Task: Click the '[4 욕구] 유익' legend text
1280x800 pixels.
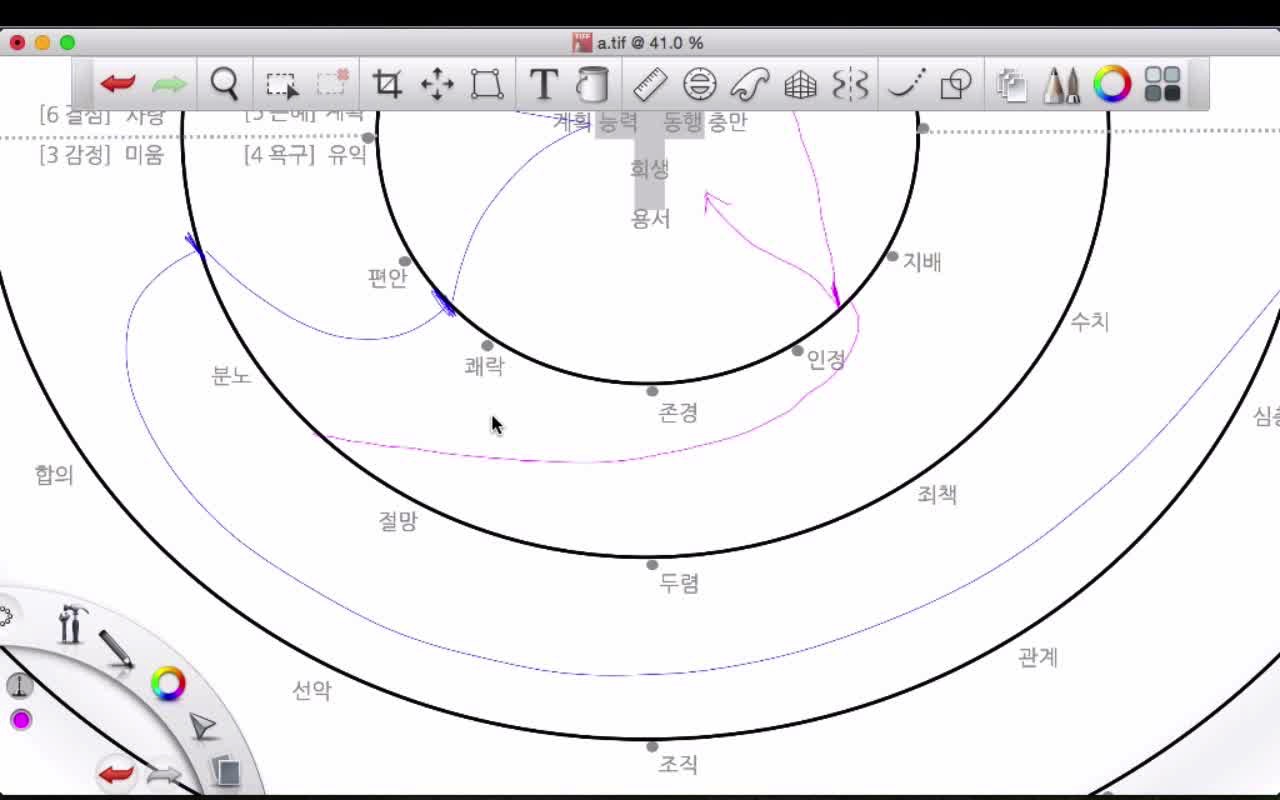Action: pos(306,155)
